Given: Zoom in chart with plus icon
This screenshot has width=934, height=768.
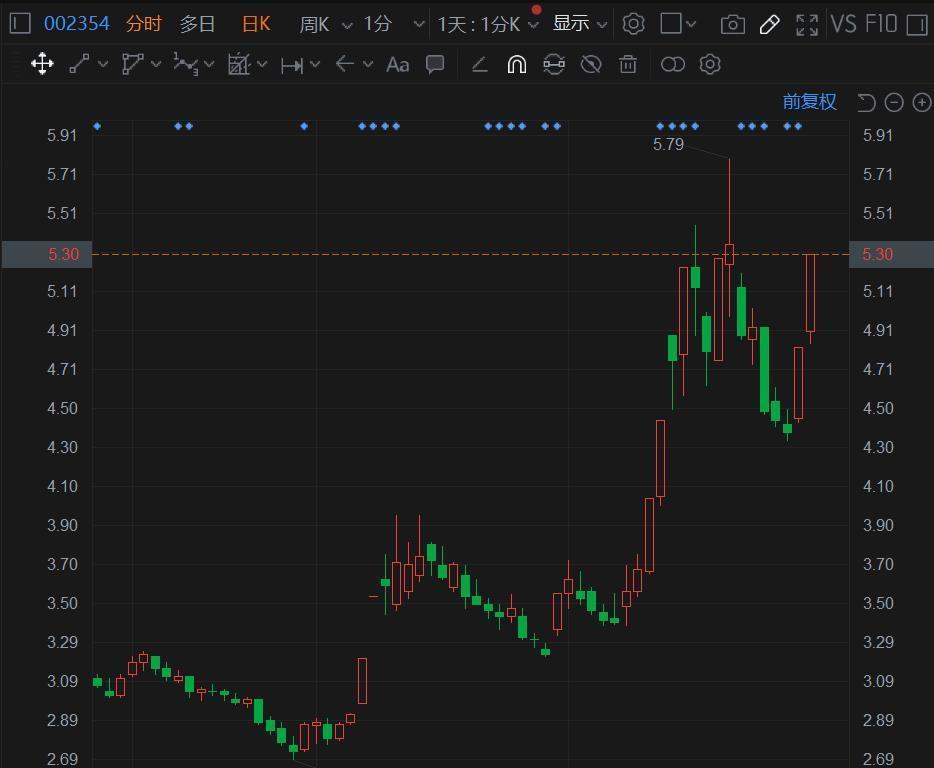Looking at the screenshot, I should 922,102.
